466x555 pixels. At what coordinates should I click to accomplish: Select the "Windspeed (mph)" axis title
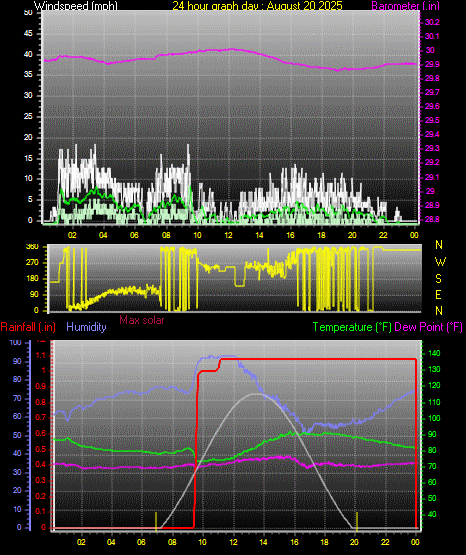(x=76, y=5)
